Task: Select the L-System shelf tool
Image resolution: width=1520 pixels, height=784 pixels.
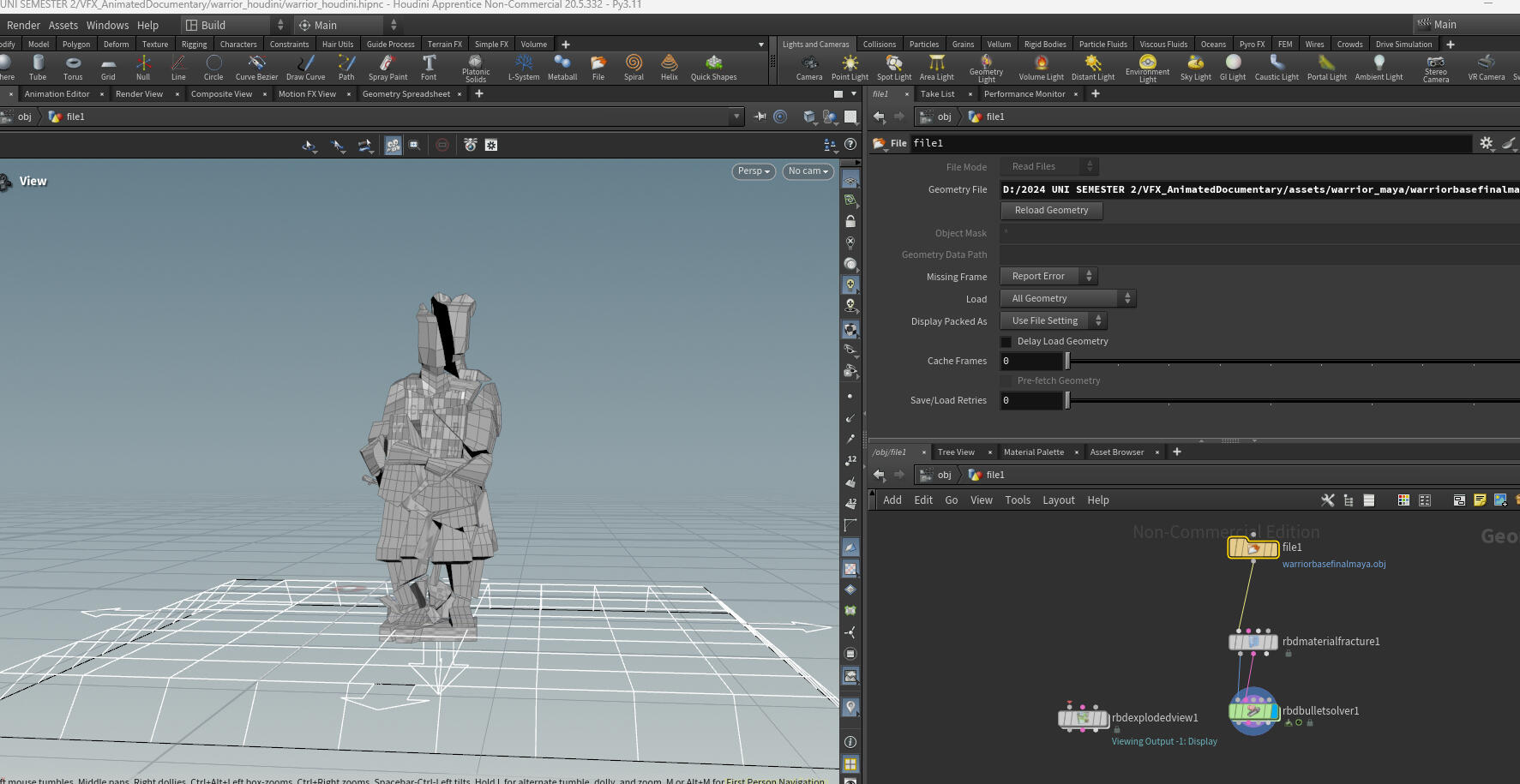Action: (524, 64)
